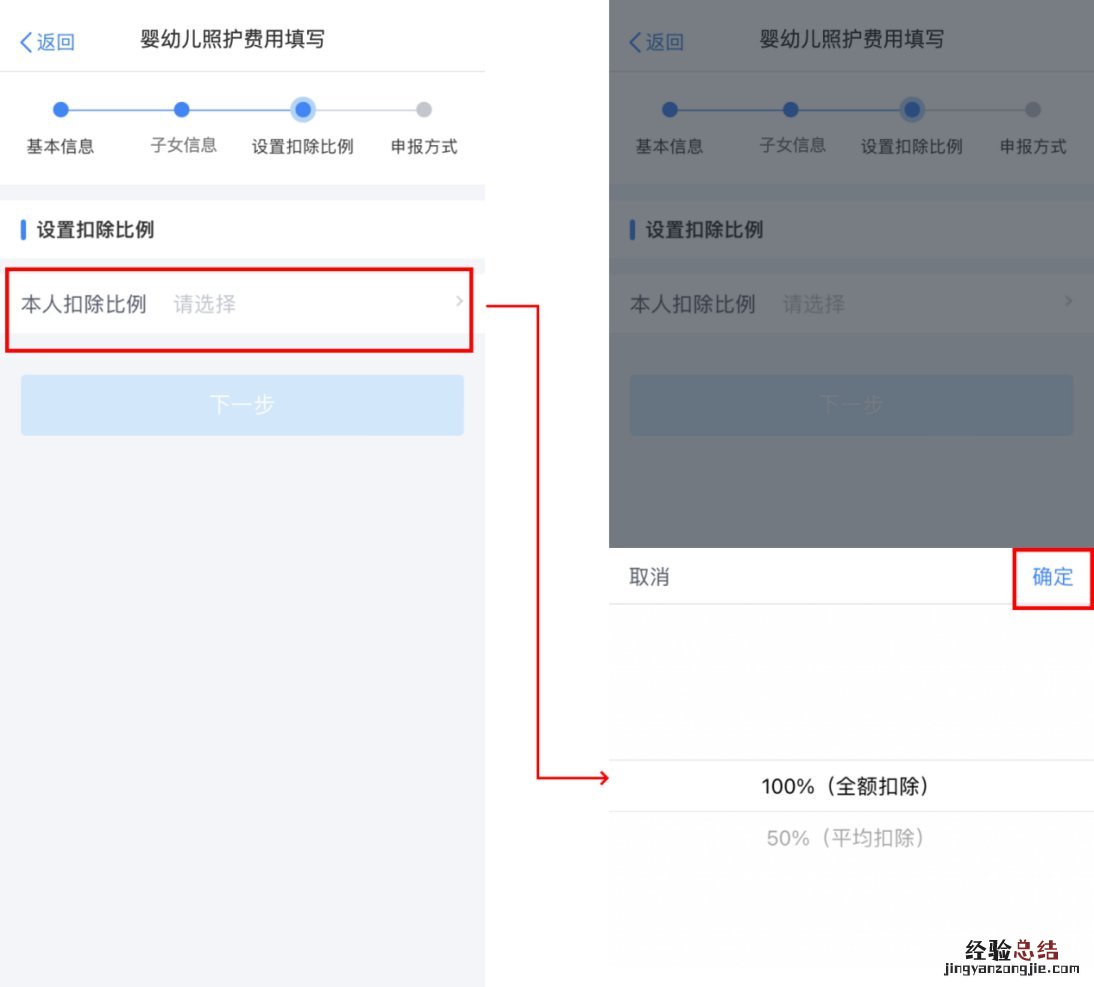The width and height of the screenshot is (1094, 987).
Task: Click the highlighted 设置扣除比例 step dot
Action: [302, 110]
